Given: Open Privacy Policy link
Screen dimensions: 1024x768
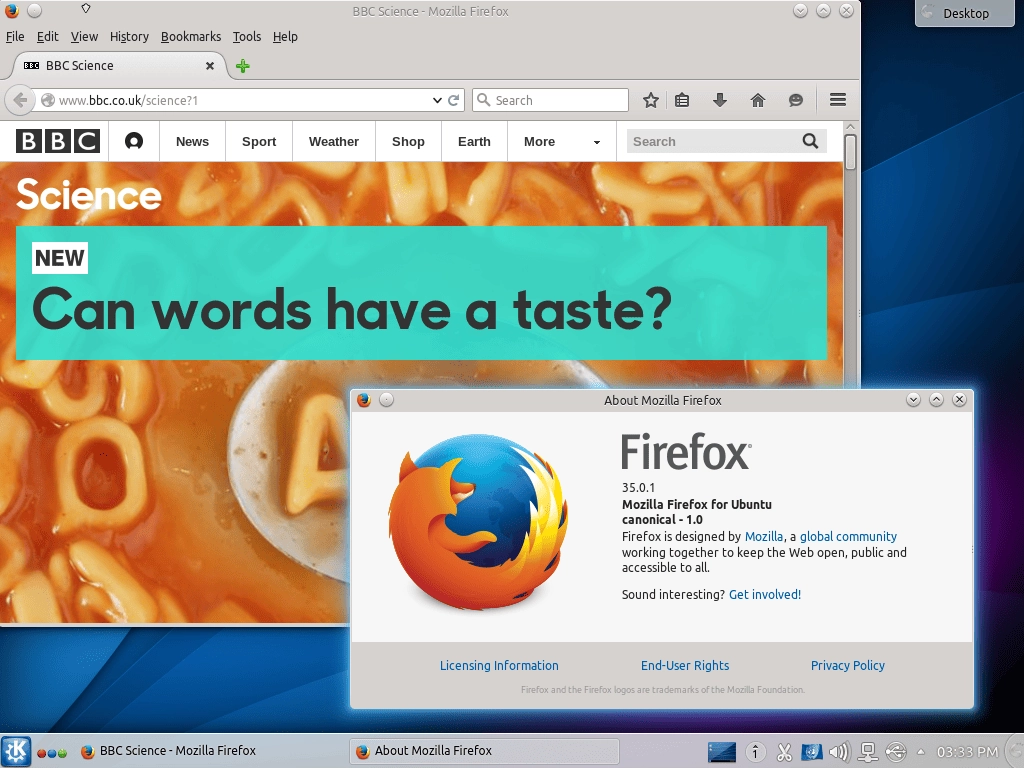Looking at the screenshot, I should point(848,665).
